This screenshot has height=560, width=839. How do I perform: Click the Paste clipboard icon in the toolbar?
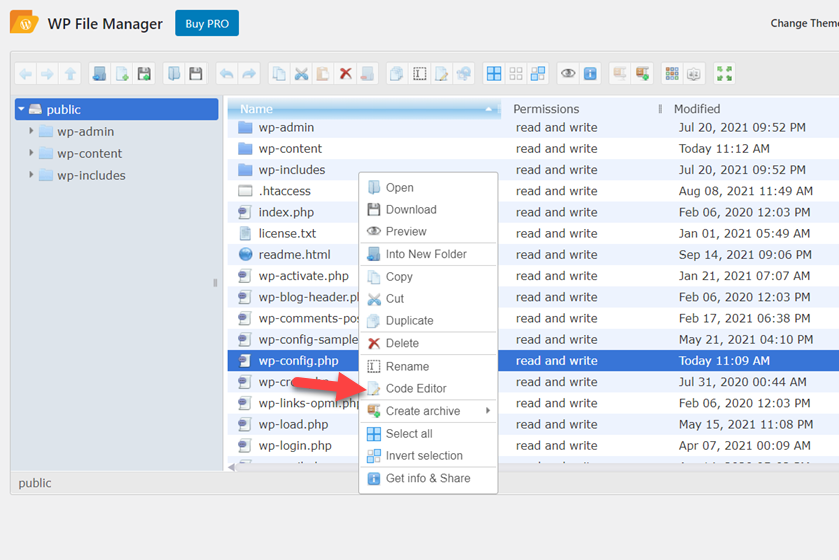tap(323, 74)
